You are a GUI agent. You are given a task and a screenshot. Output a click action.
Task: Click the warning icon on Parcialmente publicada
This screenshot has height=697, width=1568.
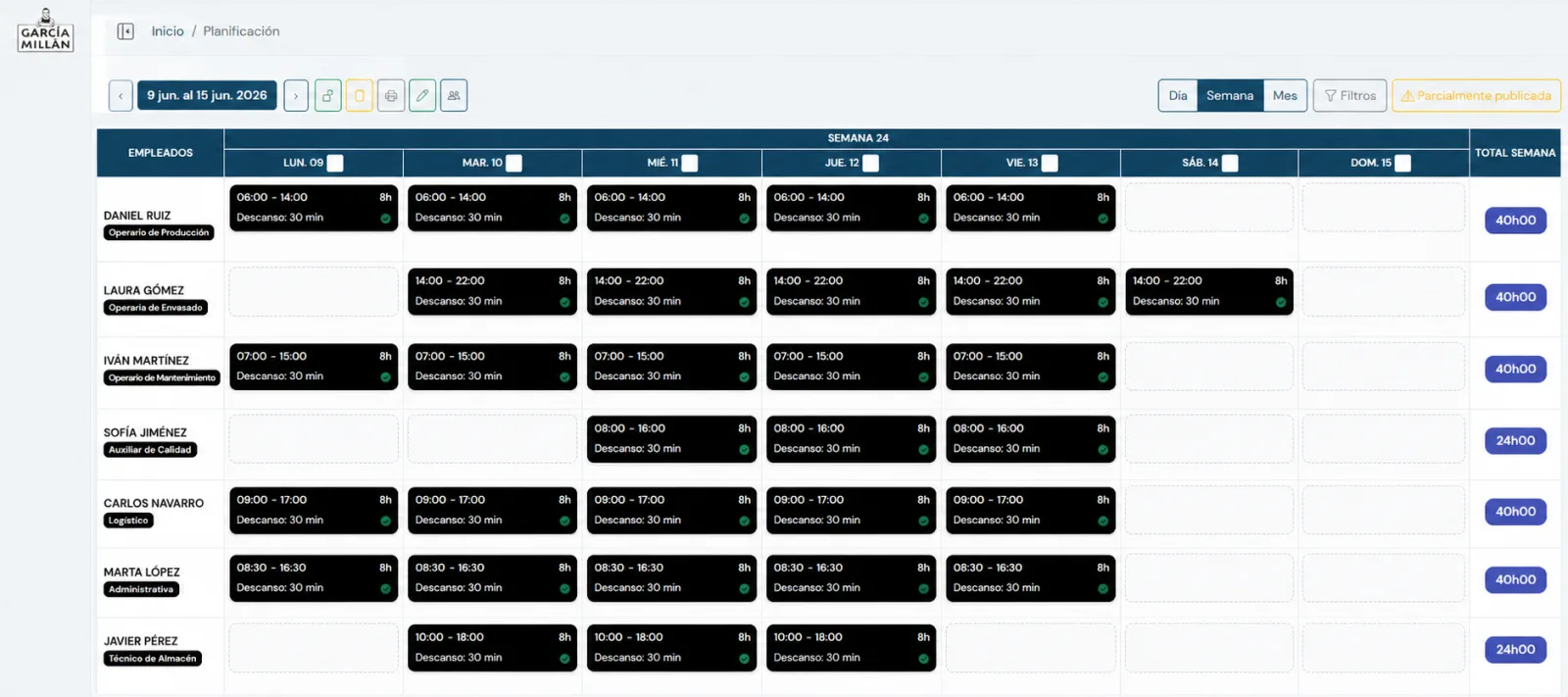click(x=1407, y=96)
